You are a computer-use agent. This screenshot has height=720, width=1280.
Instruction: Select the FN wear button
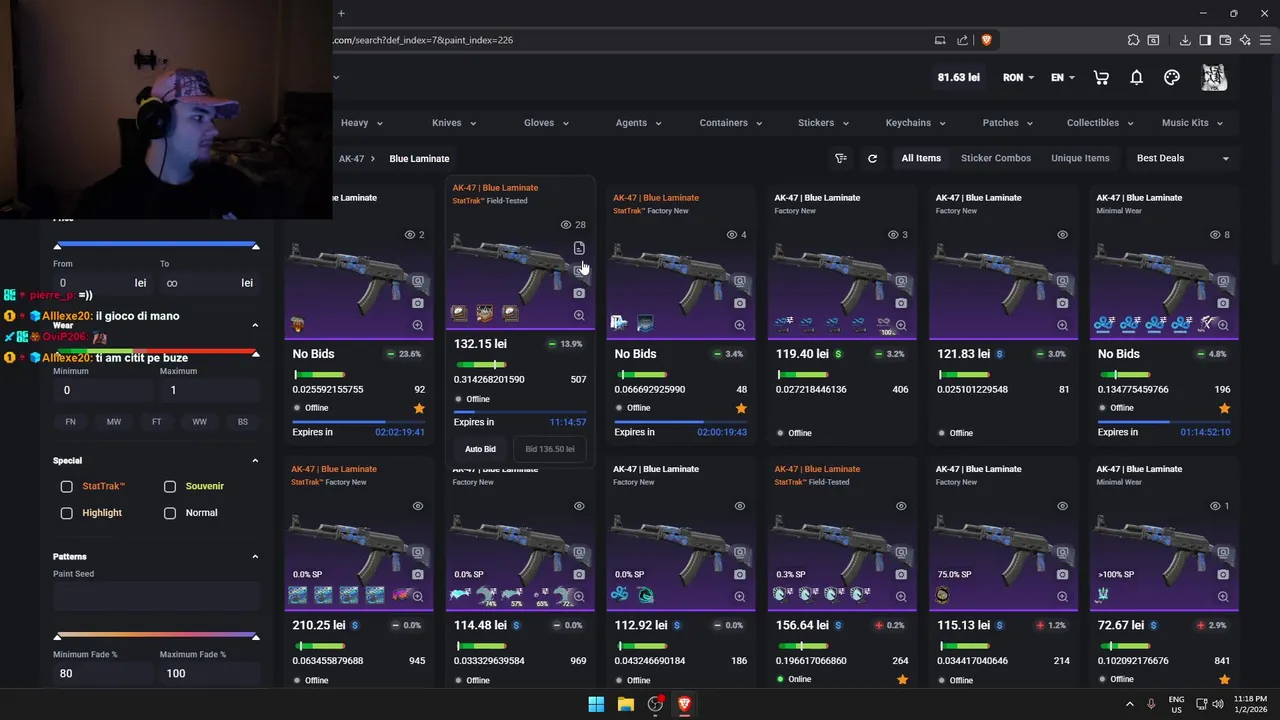[71, 422]
